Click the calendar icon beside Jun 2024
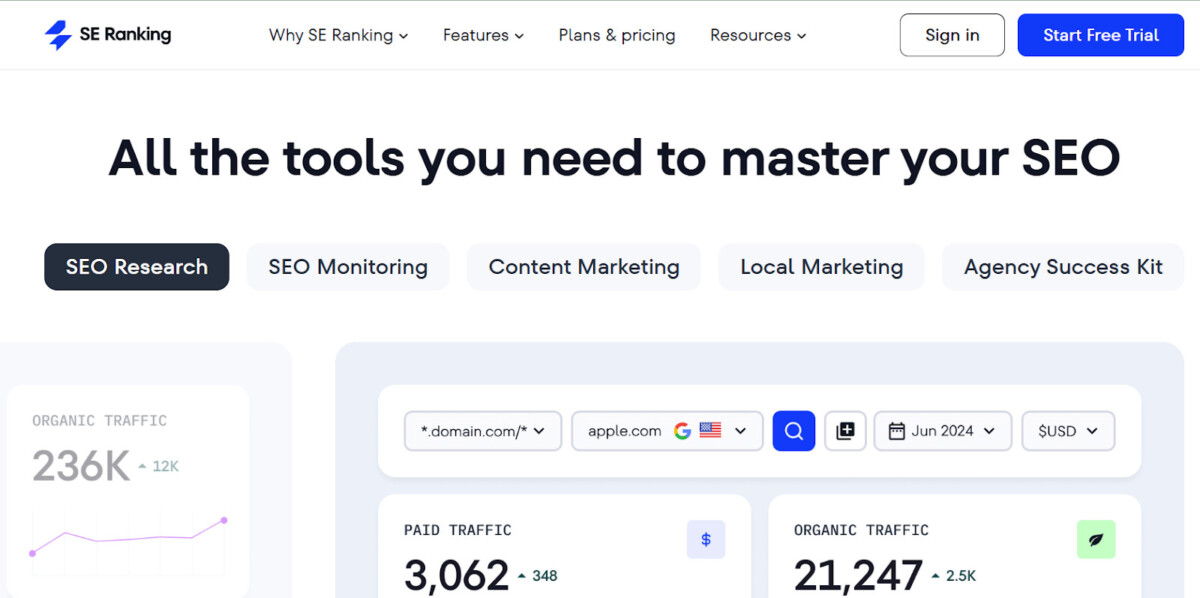The width and height of the screenshot is (1200, 598). [x=896, y=431]
